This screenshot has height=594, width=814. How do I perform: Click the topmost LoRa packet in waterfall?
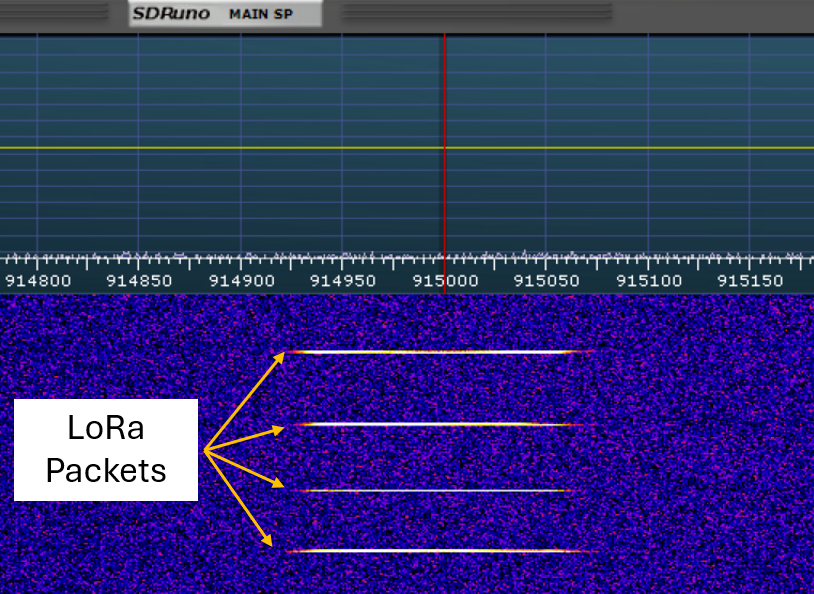tap(439, 352)
